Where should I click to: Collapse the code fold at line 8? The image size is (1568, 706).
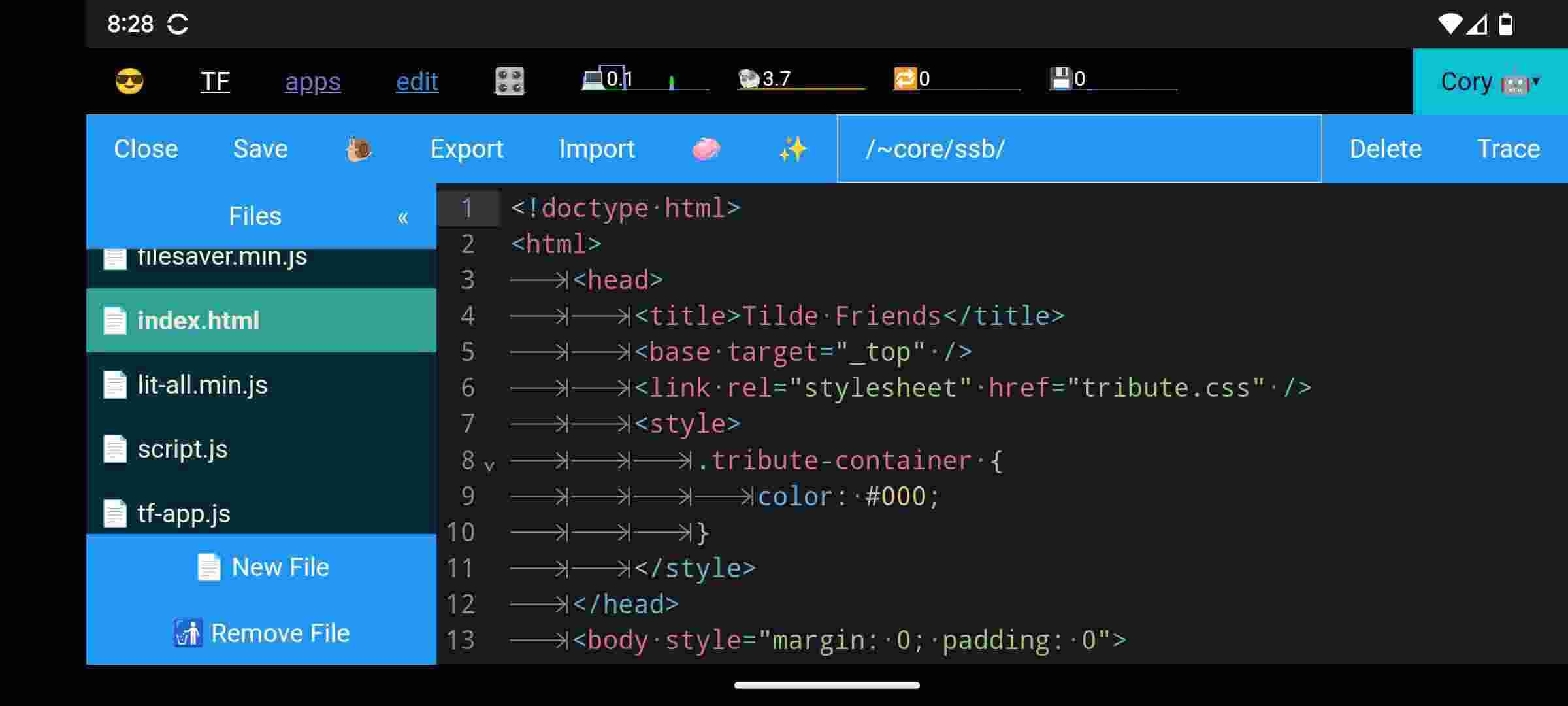(x=489, y=464)
